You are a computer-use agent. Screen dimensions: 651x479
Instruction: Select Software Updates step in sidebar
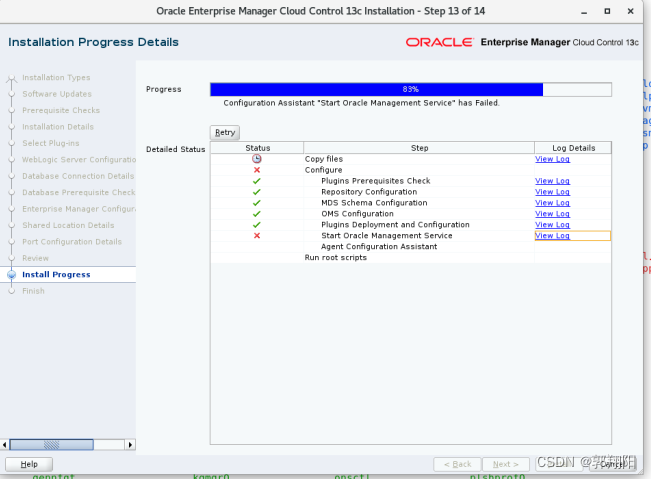click(57, 94)
